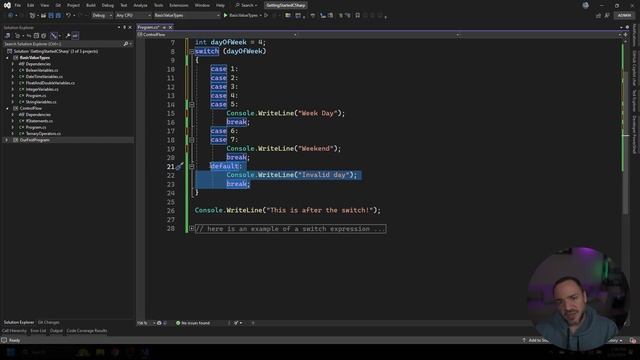Click Solution Explorer Properties wrench icon
Image resolution: width=640 pixels, height=360 pixels.
[x=68, y=36]
